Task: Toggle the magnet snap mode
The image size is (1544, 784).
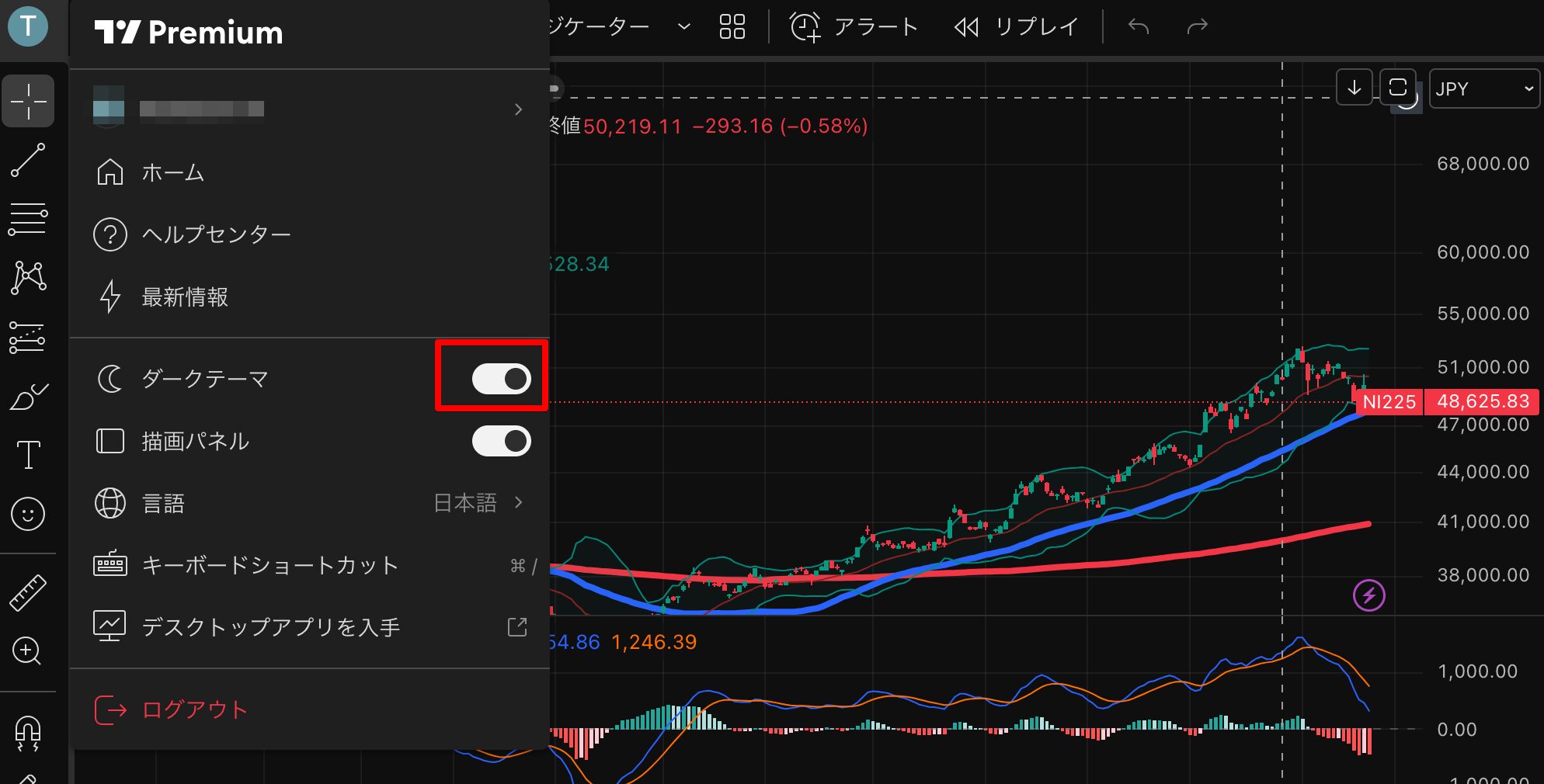Action: click(28, 731)
